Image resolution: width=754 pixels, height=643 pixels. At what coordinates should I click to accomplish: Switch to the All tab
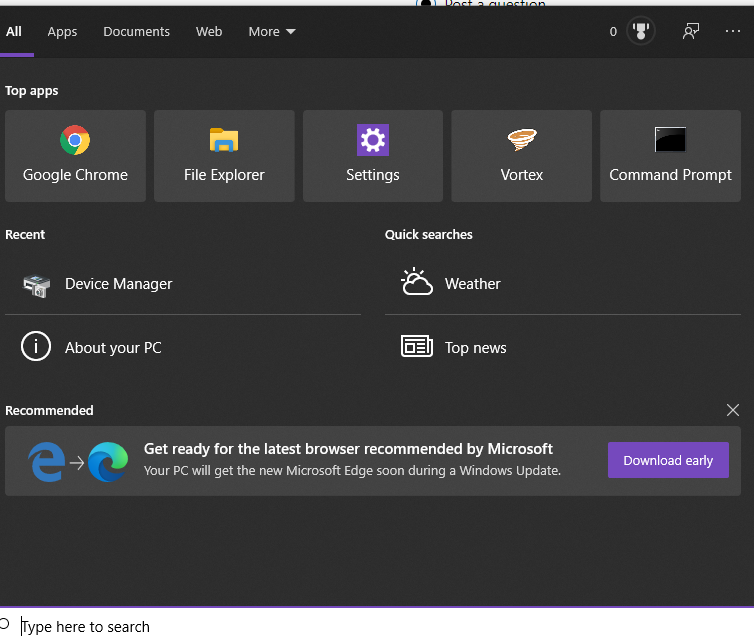tap(13, 32)
